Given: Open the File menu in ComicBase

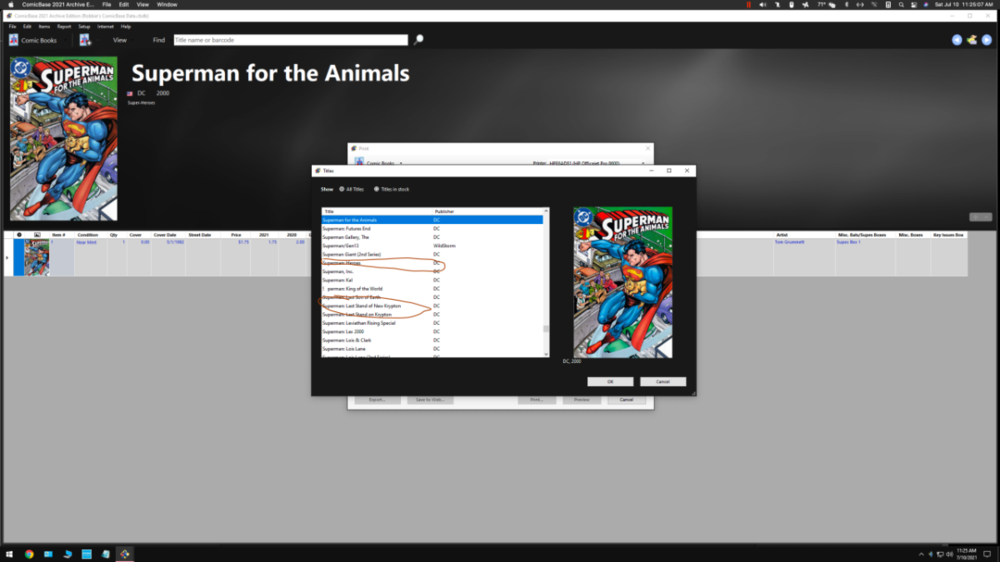Looking at the screenshot, I should pos(13,27).
